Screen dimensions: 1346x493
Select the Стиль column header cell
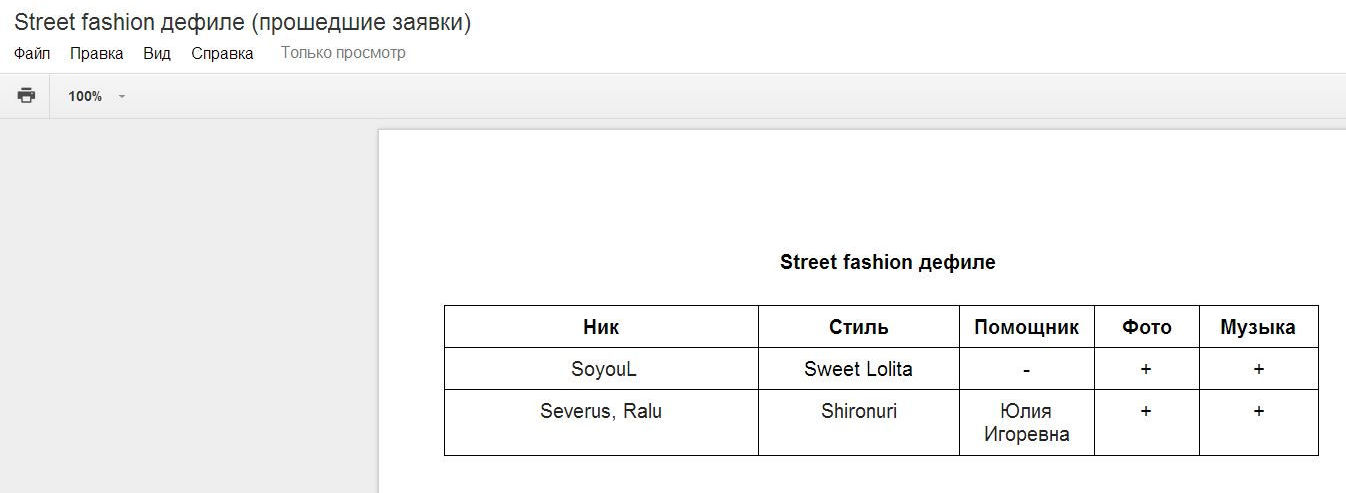coord(858,327)
